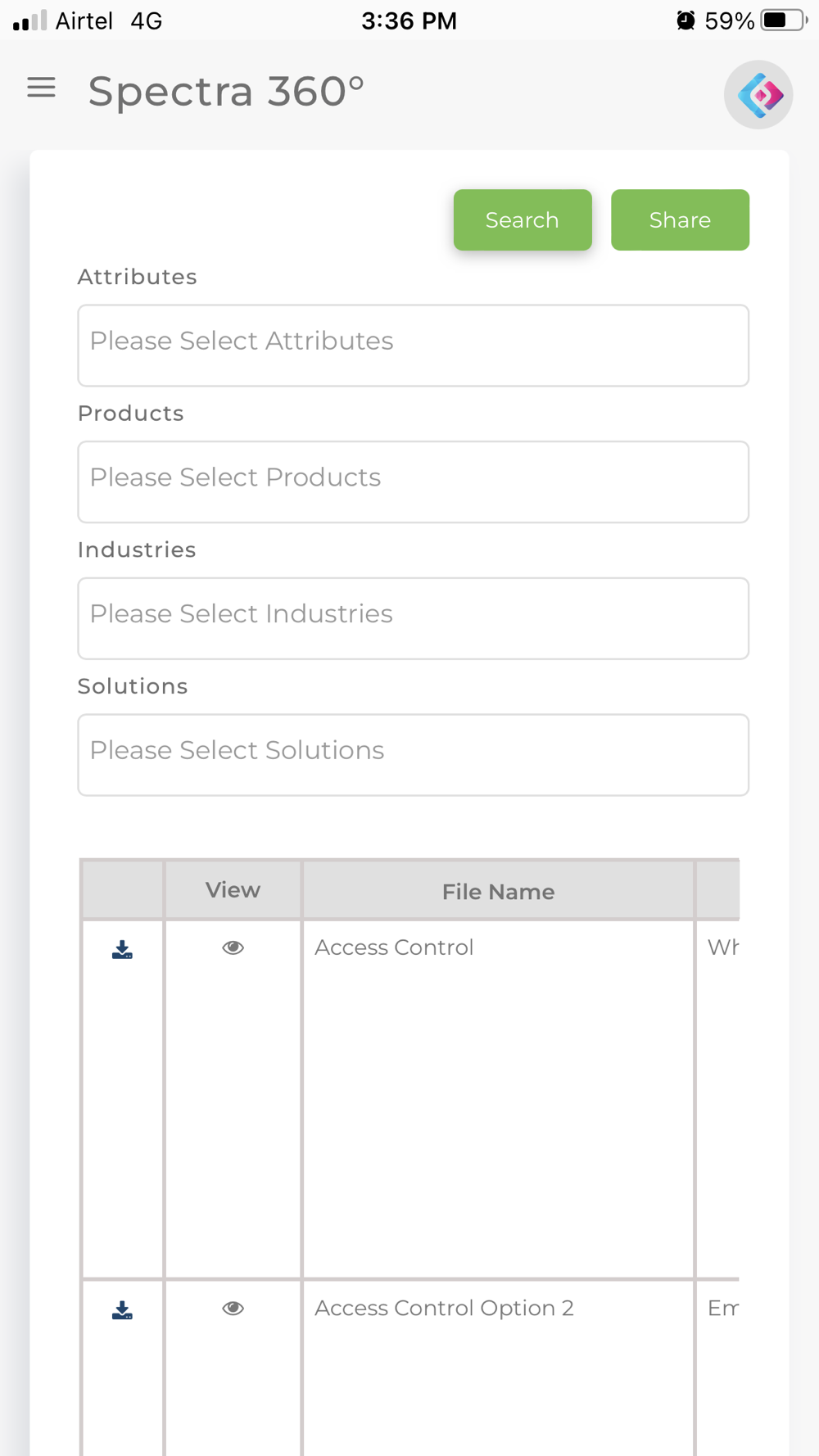Open the hamburger menu
This screenshot has width=819, height=1456.
pos(41,88)
